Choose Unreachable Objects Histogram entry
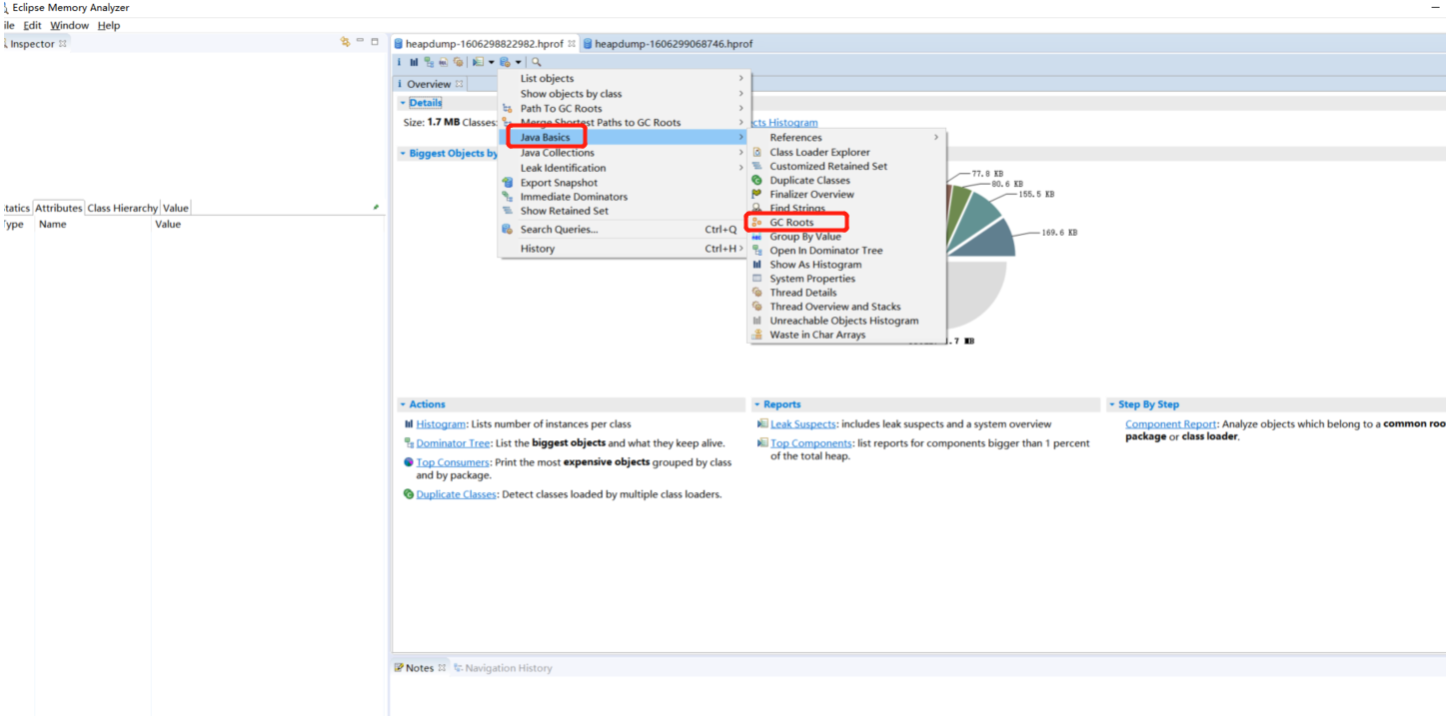This screenshot has width=1450, height=716. pyautogui.click(x=844, y=321)
